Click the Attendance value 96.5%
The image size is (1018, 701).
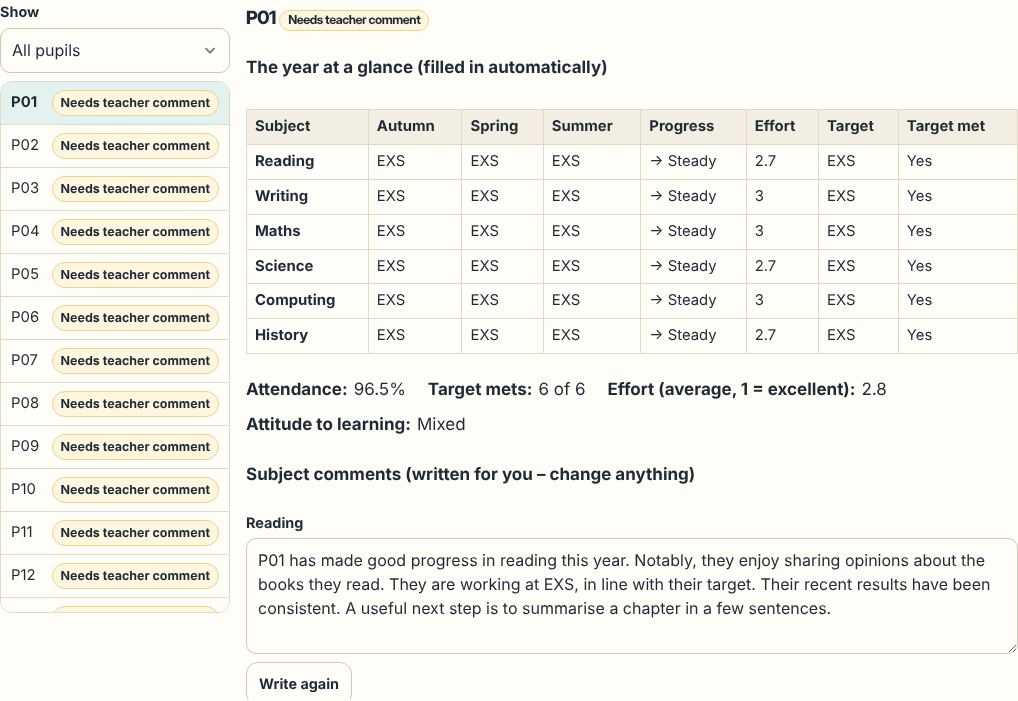point(379,389)
